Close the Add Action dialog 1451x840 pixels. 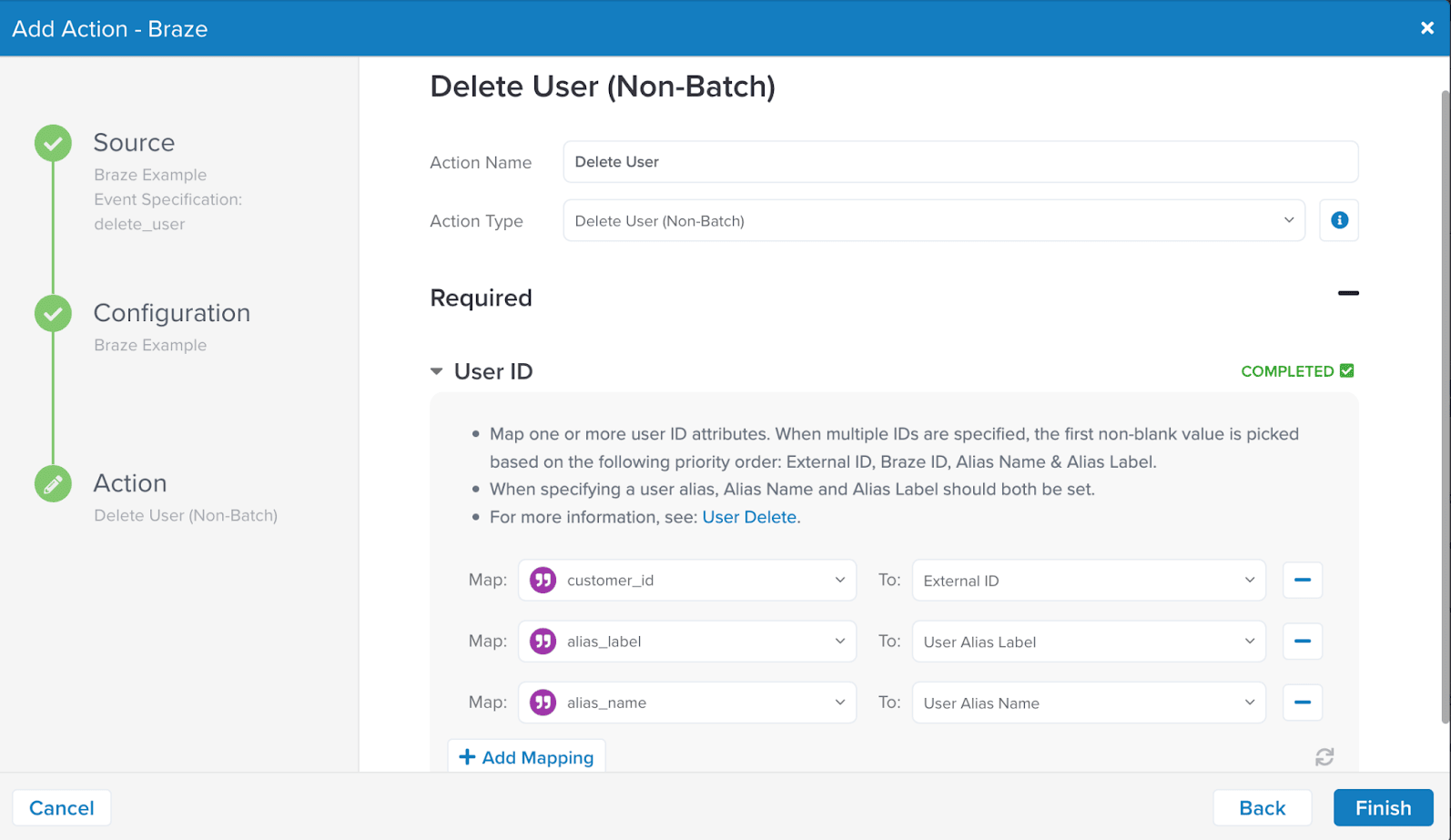coord(1426,28)
